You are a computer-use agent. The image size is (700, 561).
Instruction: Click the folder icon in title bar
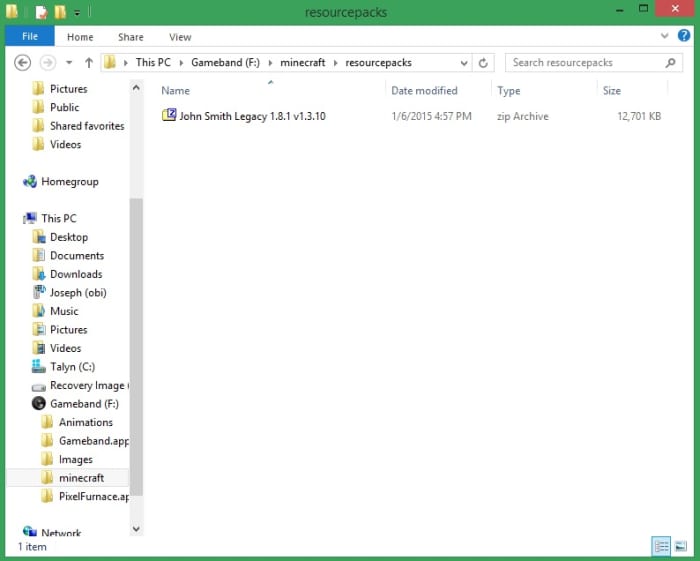[x=12, y=12]
